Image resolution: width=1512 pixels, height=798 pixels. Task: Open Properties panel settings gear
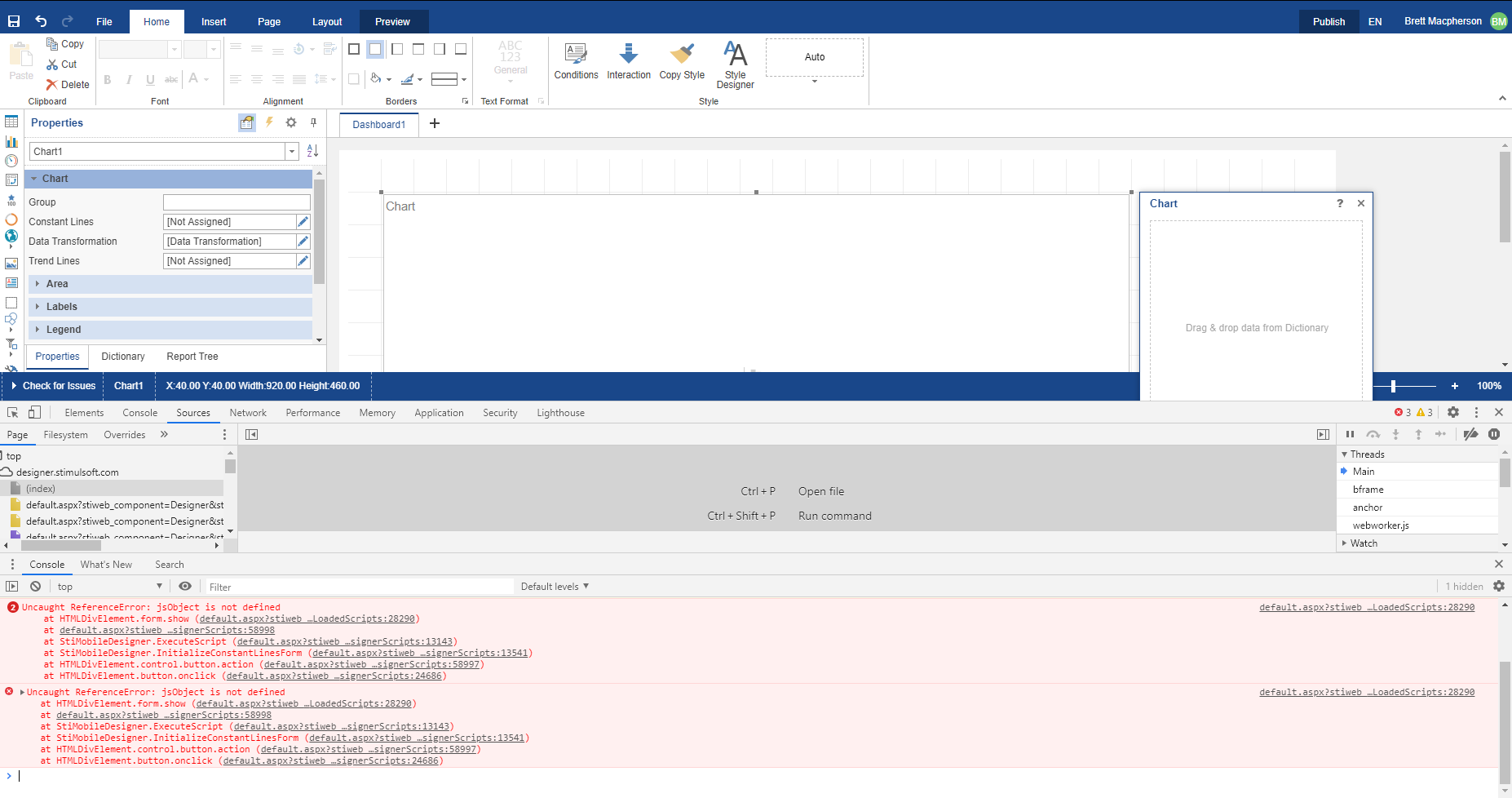click(x=291, y=122)
